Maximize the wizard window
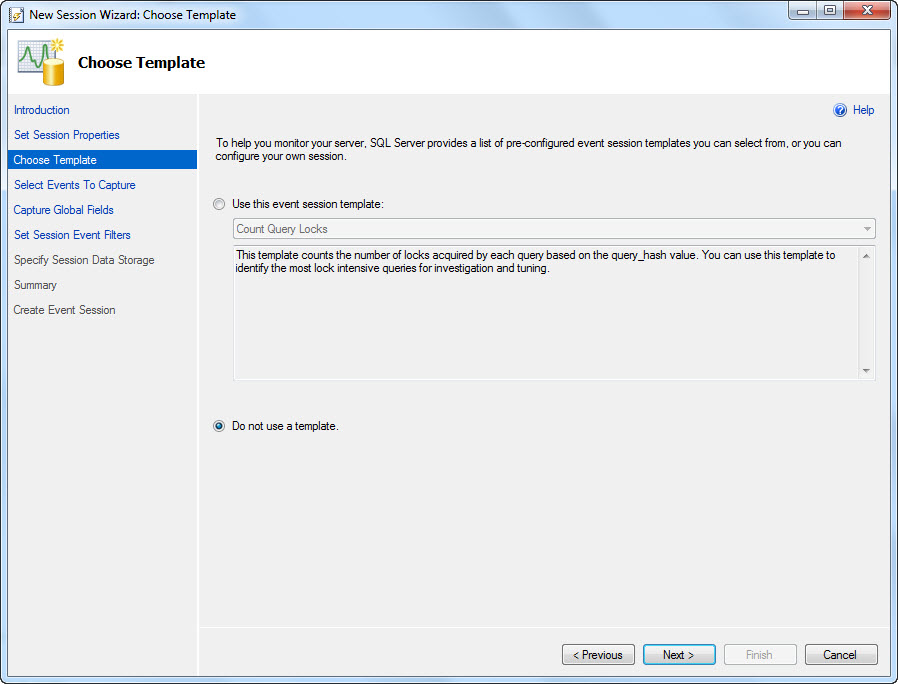Viewport: 898px width, 684px height. click(x=829, y=11)
